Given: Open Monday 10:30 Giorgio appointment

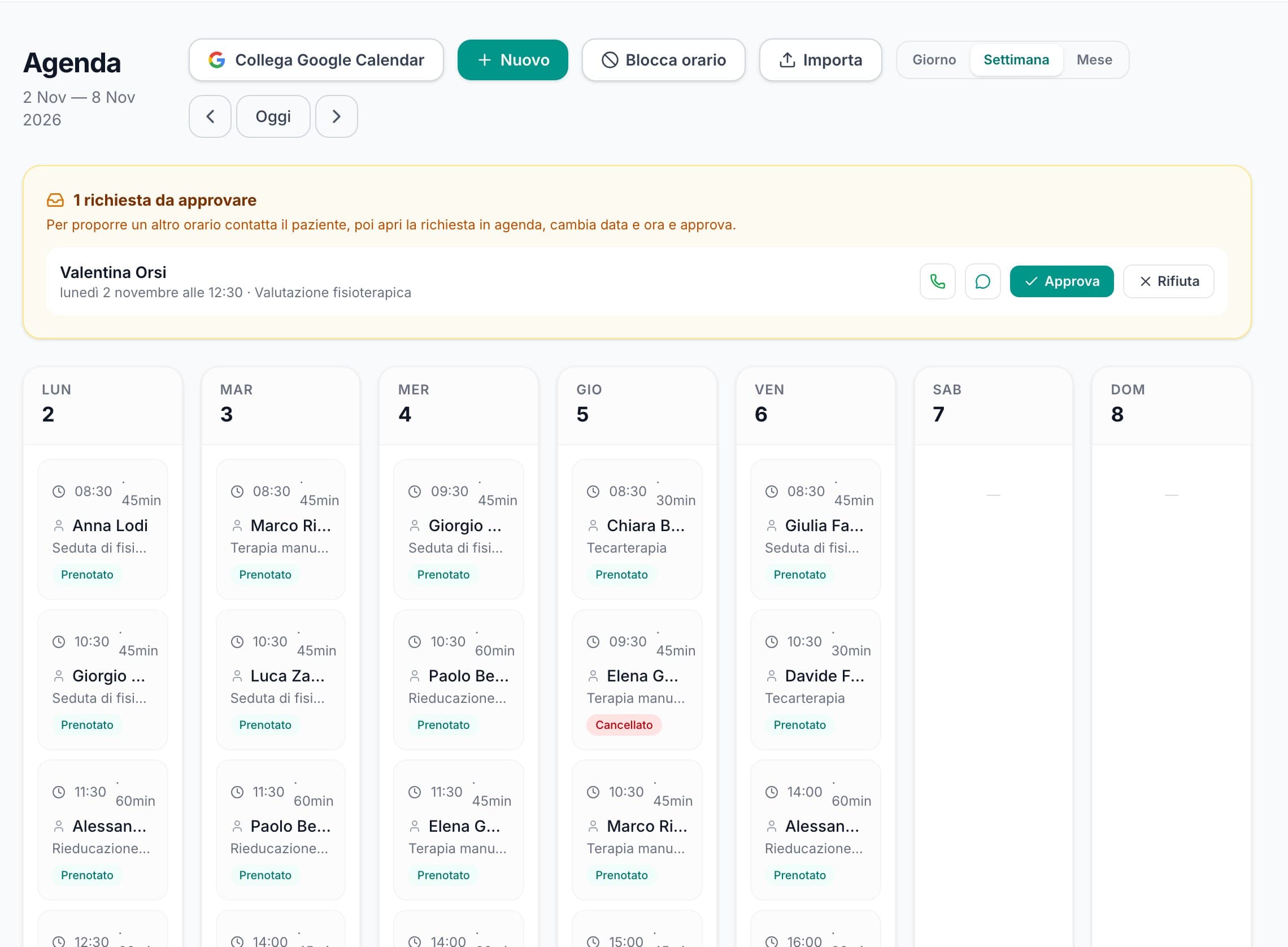Looking at the screenshot, I should (103, 679).
